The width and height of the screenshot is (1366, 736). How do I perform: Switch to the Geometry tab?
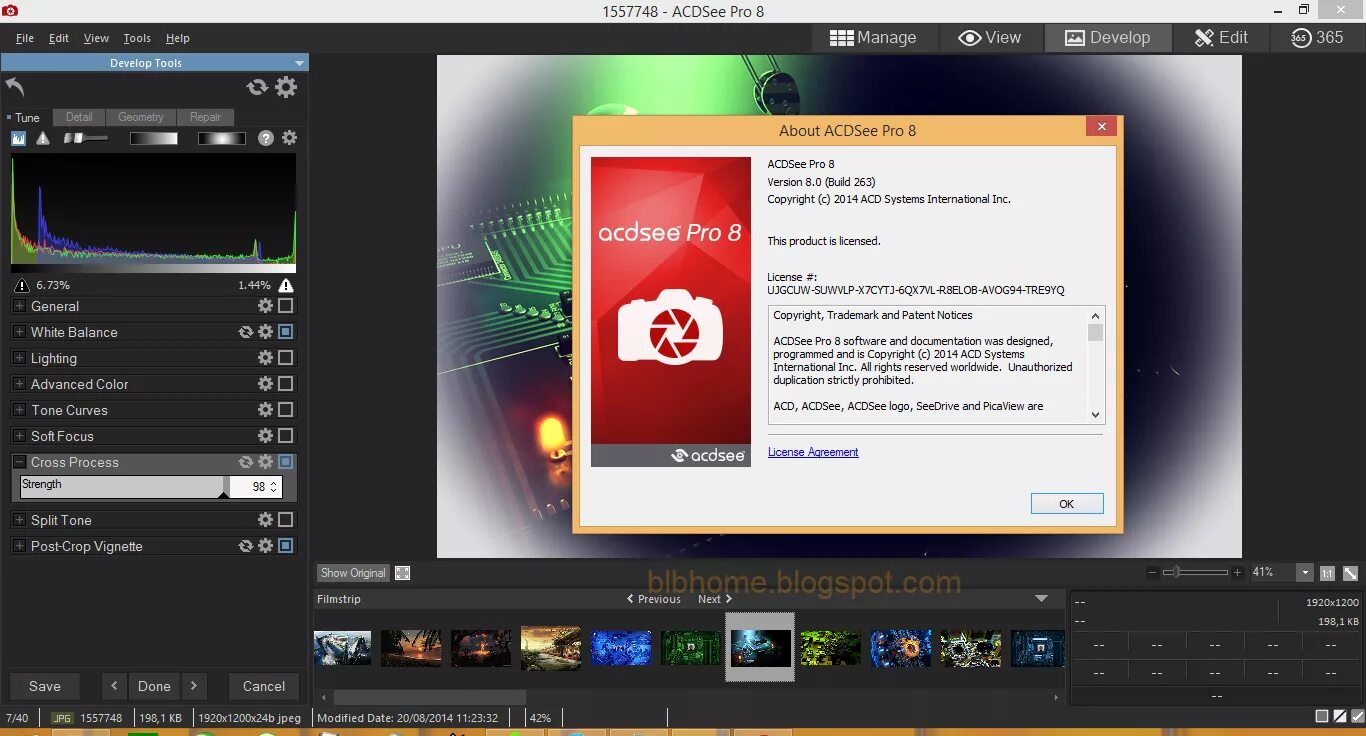pos(141,117)
